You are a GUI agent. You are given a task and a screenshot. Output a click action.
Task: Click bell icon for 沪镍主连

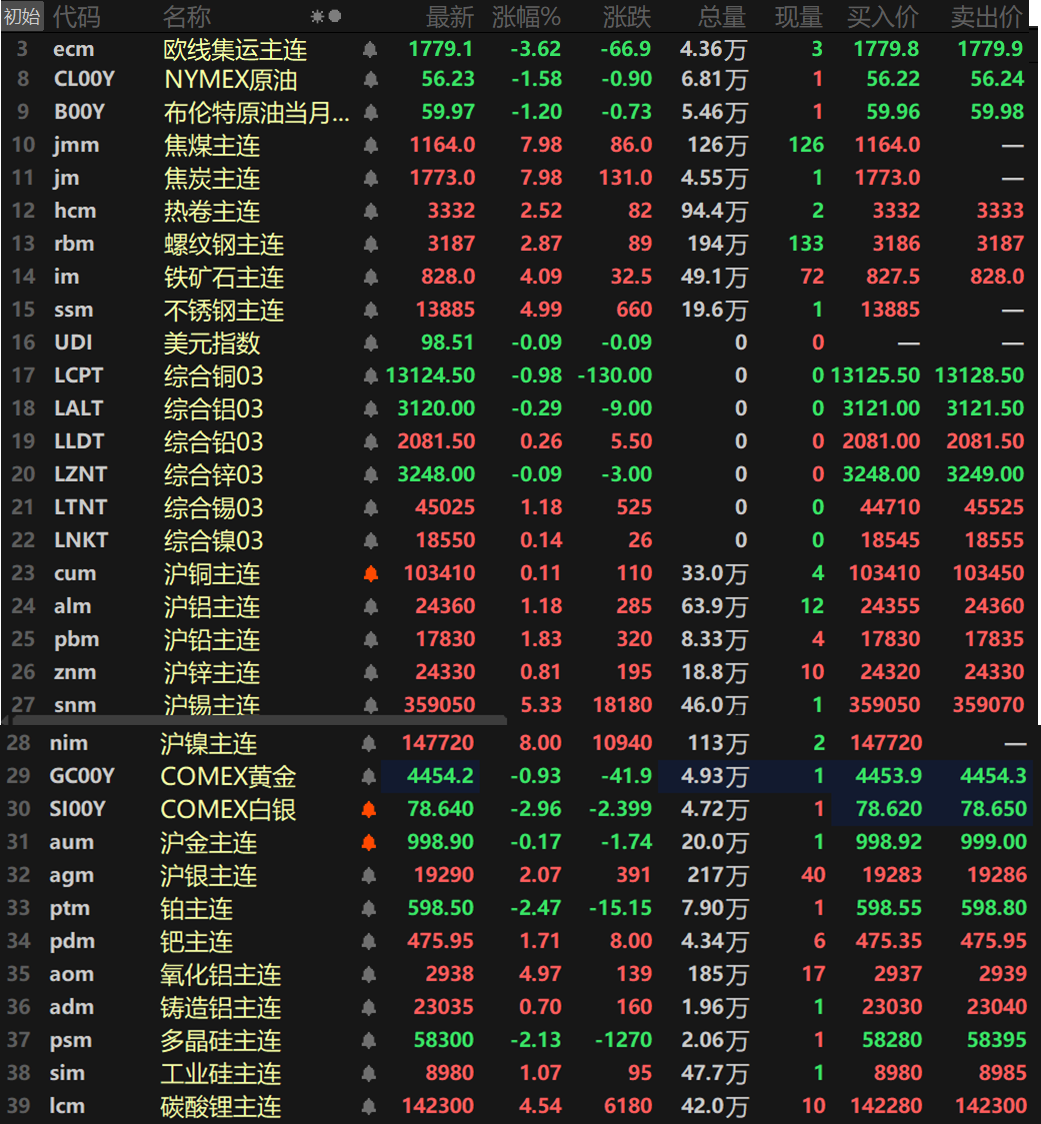368,743
